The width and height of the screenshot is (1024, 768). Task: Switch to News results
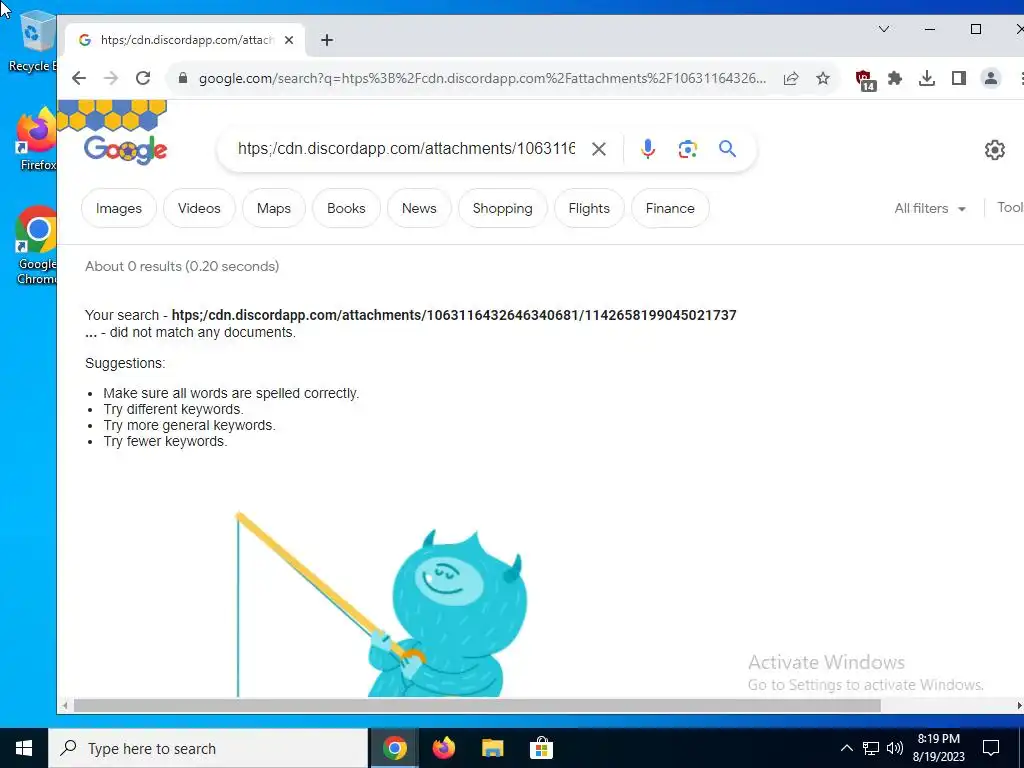point(419,208)
